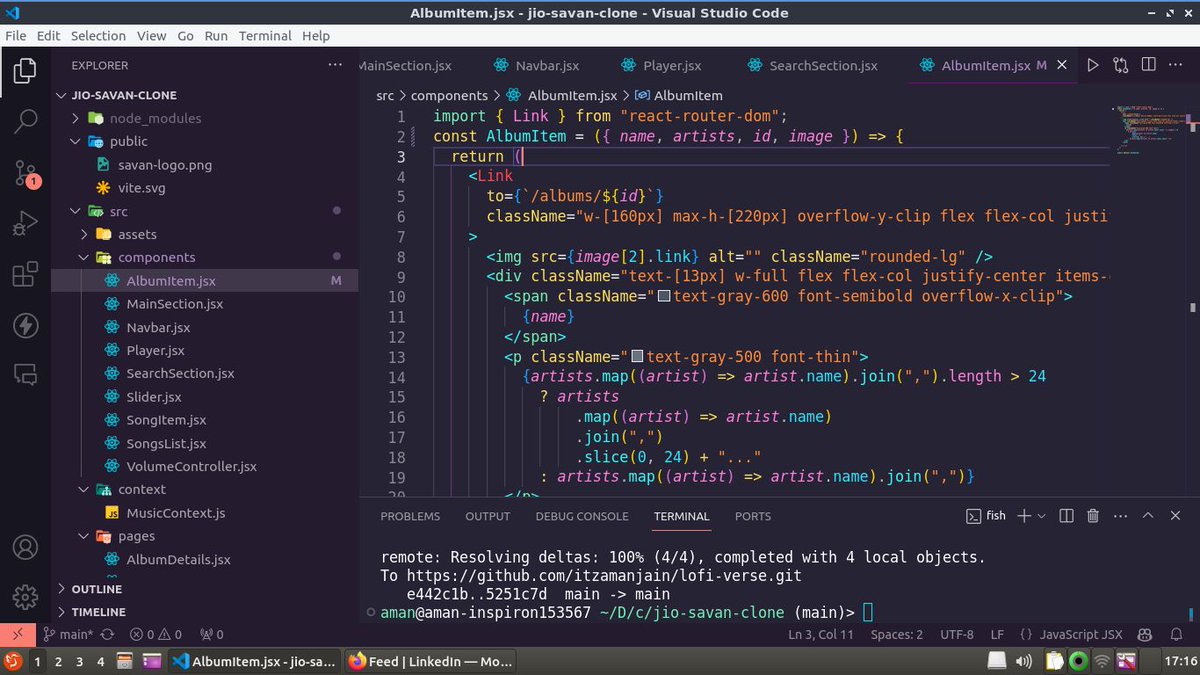The height and width of the screenshot is (675, 1200).
Task: Expand the node_modules folder
Action: pyautogui.click(x=76, y=118)
